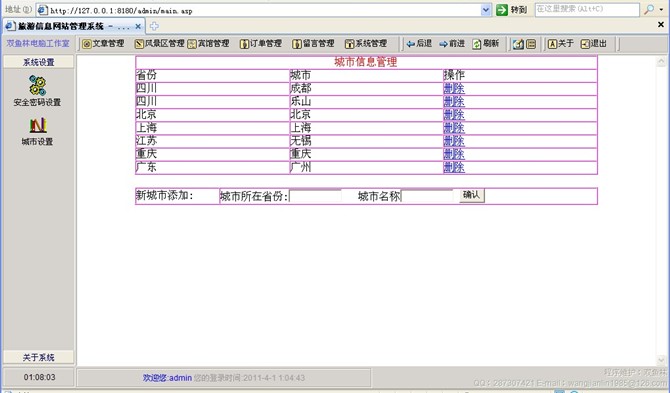Click the 前进 forward arrow icon

pyautogui.click(x=444, y=44)
